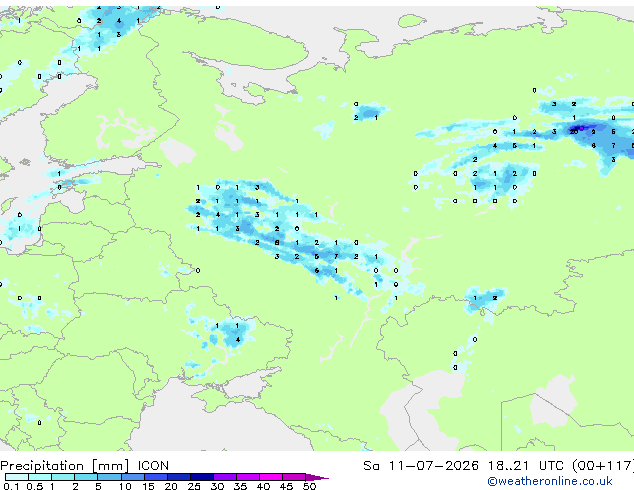Select the 5 to 10 mm legend swatch
Screen dimensions: 634x490
[109, 477]
